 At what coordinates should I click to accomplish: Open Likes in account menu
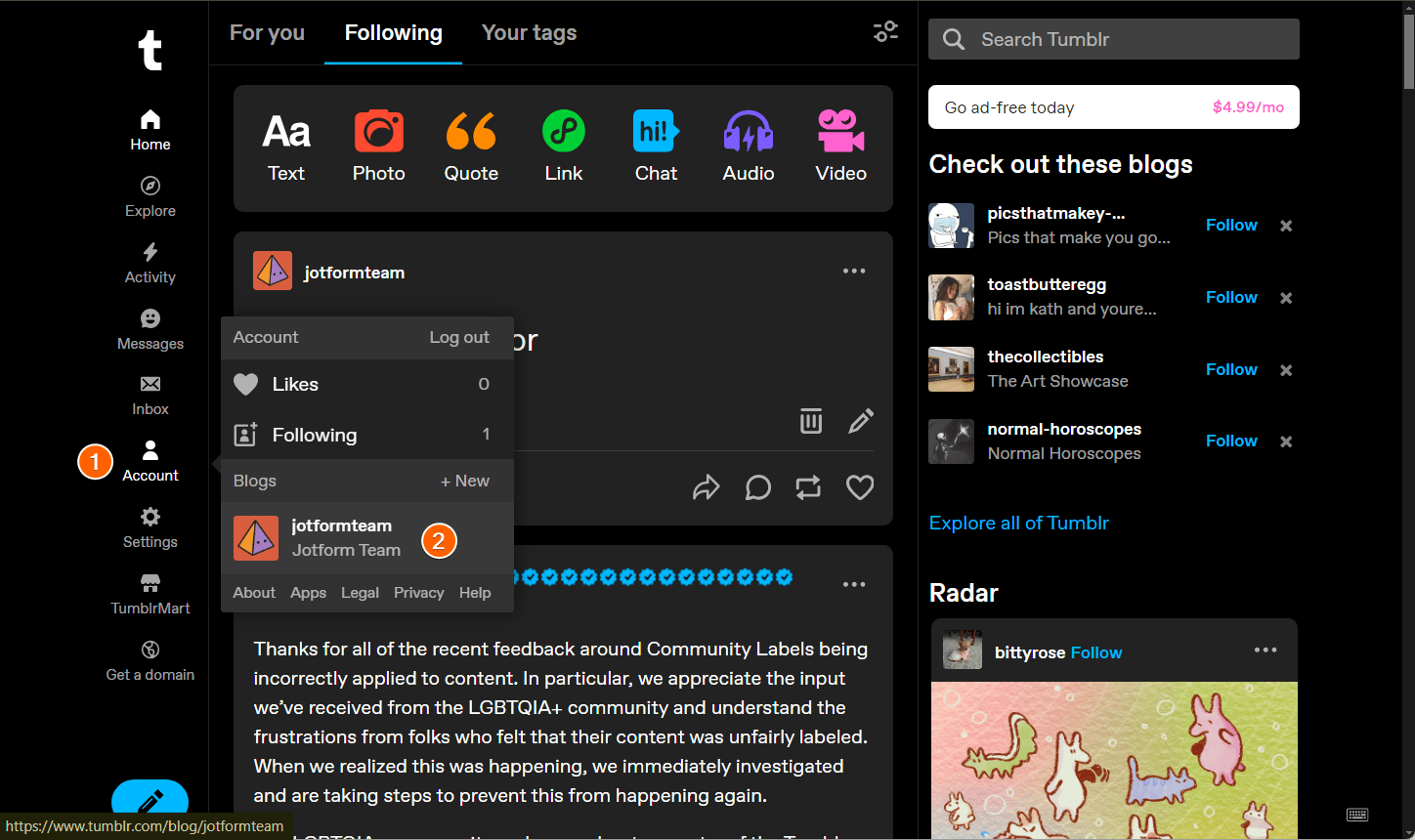click(x=367, y=385)
